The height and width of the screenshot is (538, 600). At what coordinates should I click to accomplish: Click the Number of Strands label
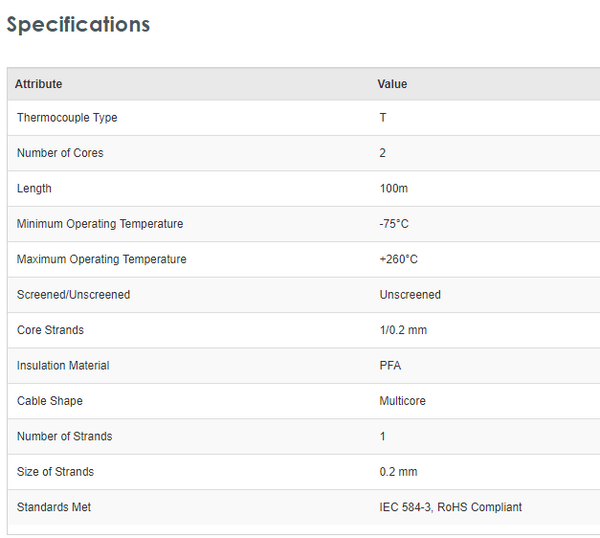click(x=64, y=436)
